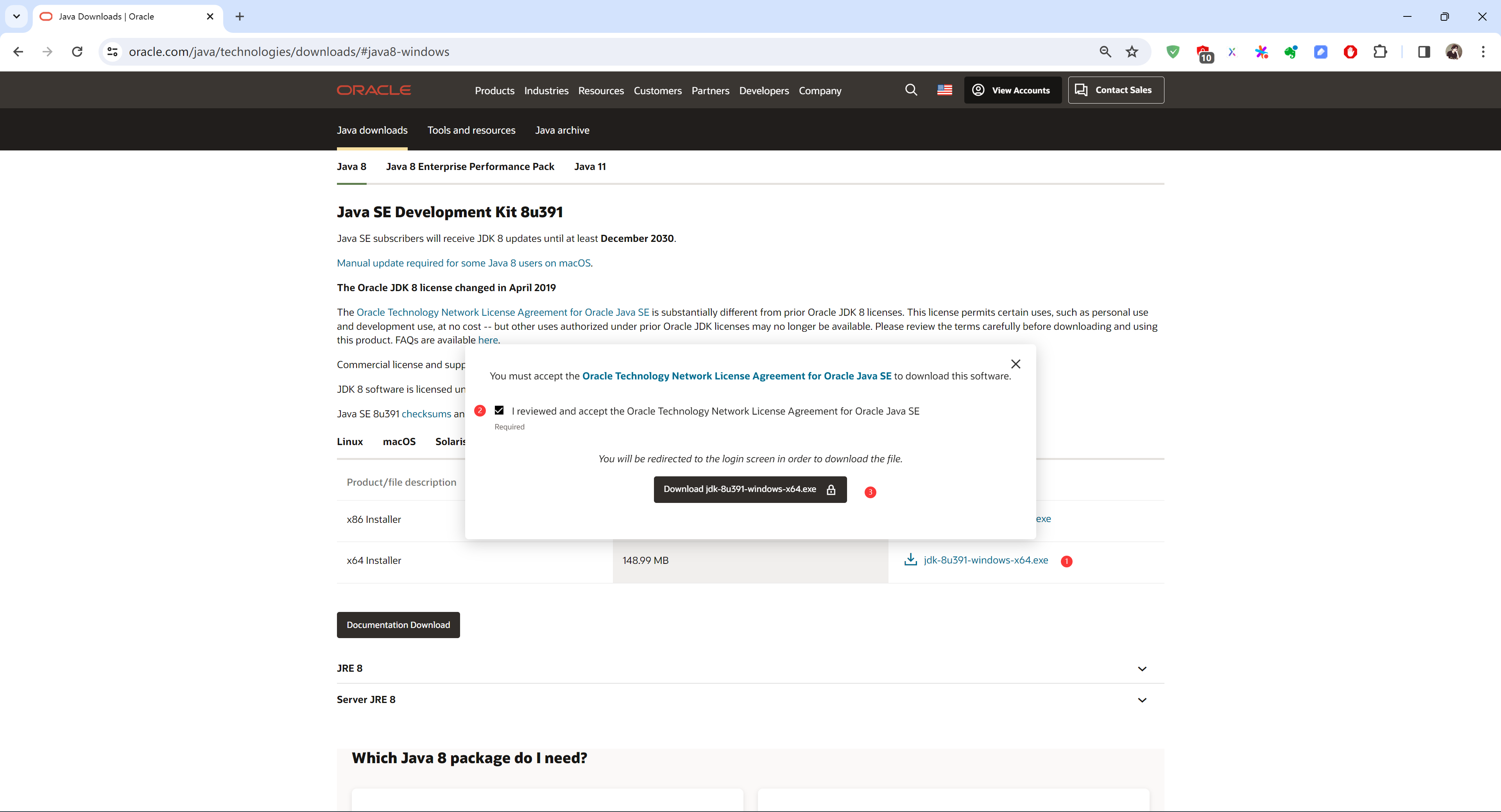Image resolution: width=1501 pixels, height=812 pixels.
Task: Open the Customers menu
Action: (657, 90)
